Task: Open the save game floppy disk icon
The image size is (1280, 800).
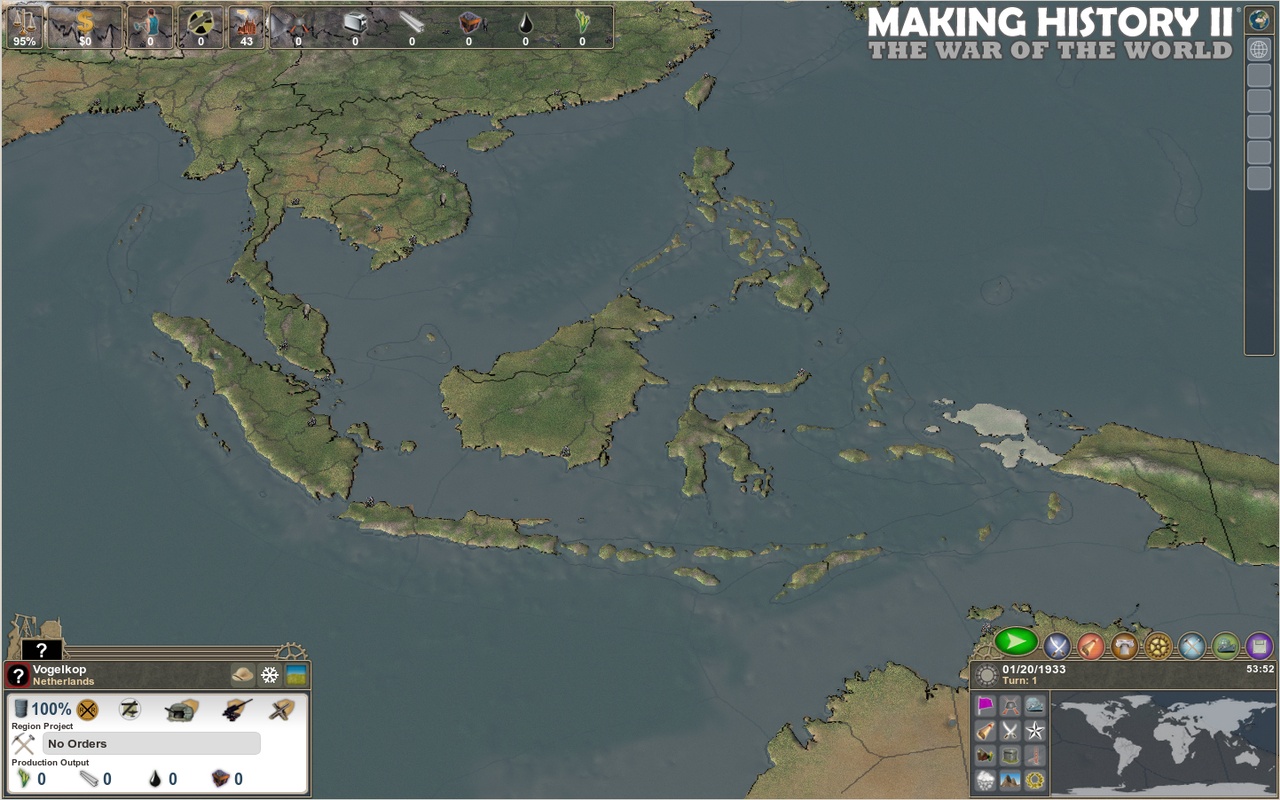Action: point(1258,648)
